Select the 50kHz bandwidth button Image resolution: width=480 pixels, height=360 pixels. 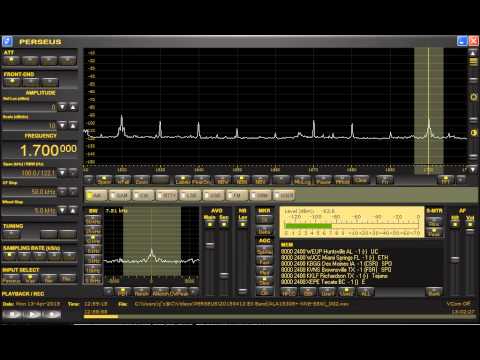(93, 220)
